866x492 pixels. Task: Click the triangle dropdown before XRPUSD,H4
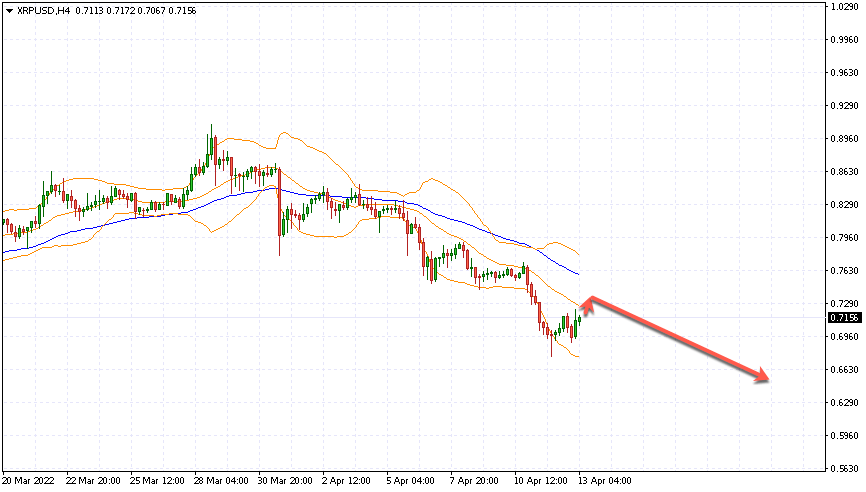[x=9, y=10]
